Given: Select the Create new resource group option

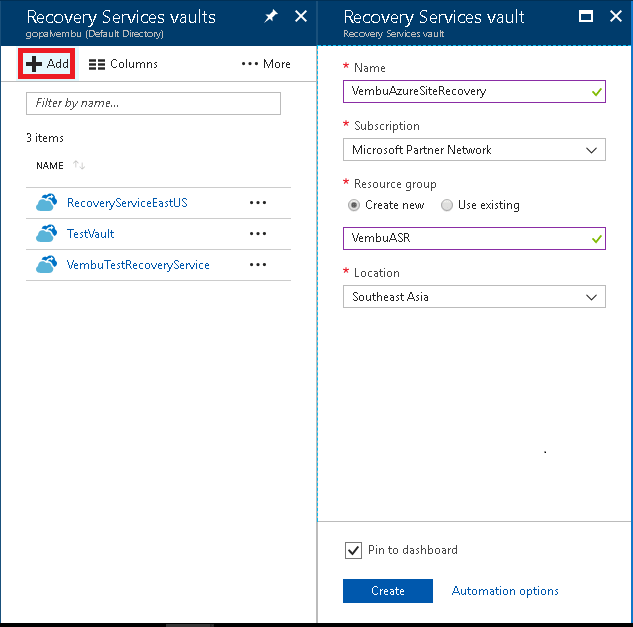Looking at the screenshot, I should pos(354,205).
